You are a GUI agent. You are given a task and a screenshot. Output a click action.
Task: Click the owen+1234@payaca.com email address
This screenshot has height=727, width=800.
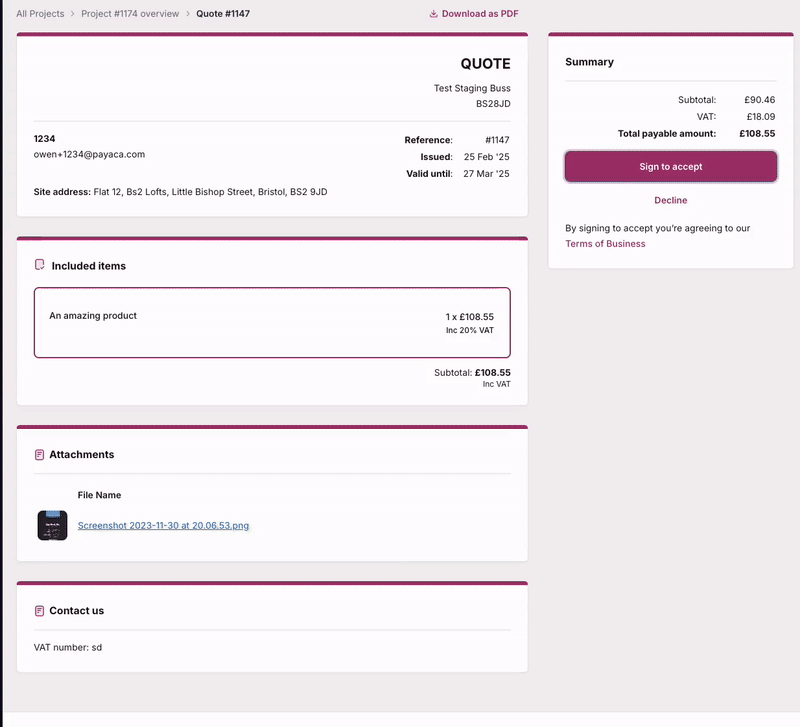coord(90,155)
